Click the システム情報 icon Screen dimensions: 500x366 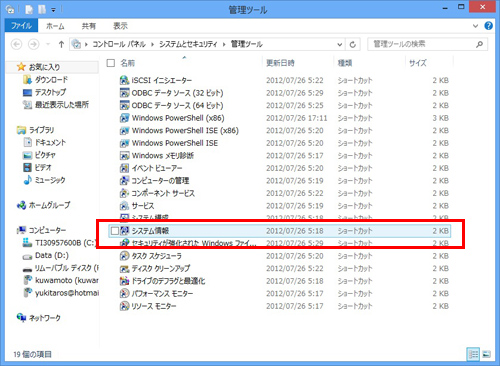pos(124,231)
